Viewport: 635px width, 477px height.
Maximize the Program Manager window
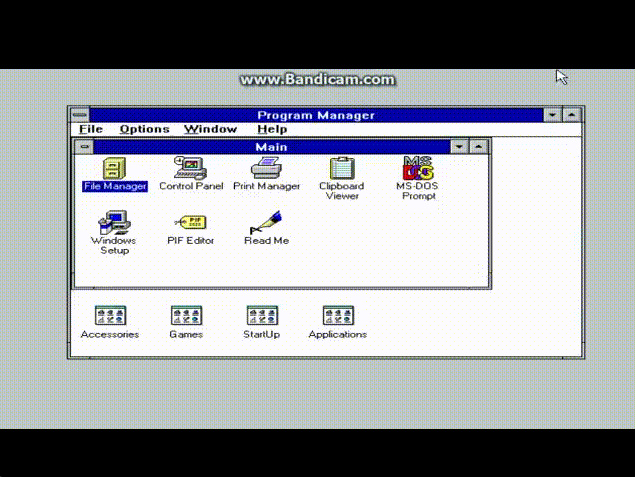coord(571,115)
